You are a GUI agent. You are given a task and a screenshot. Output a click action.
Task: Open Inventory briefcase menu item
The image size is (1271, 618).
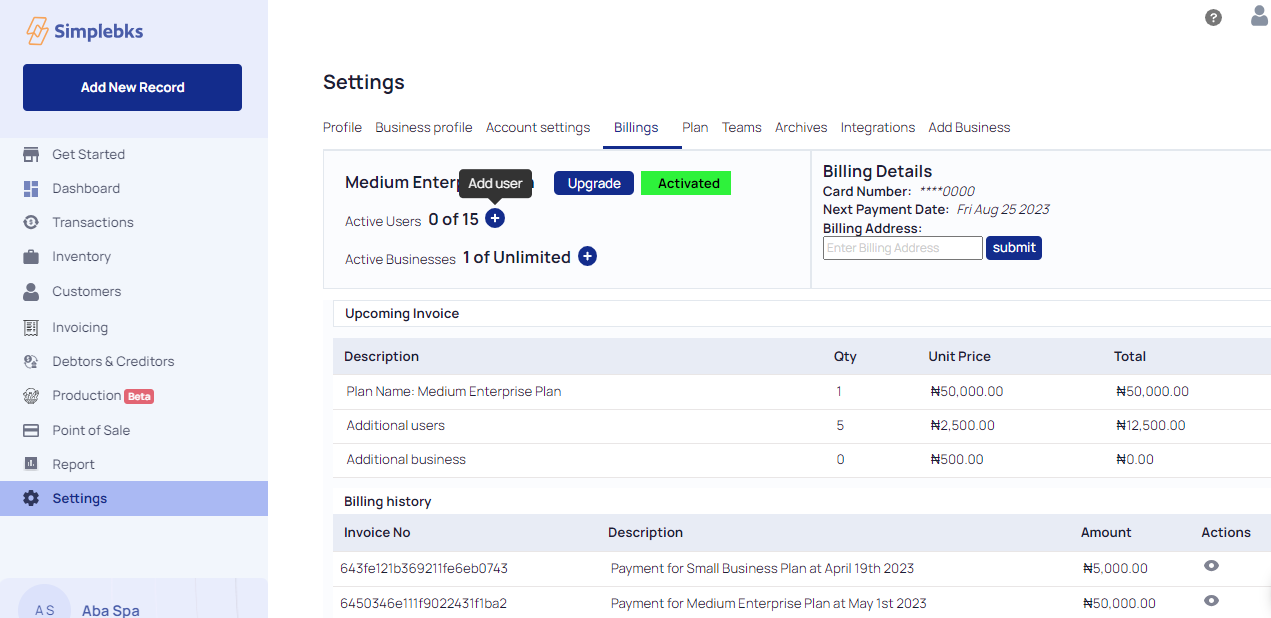[81, 256]
